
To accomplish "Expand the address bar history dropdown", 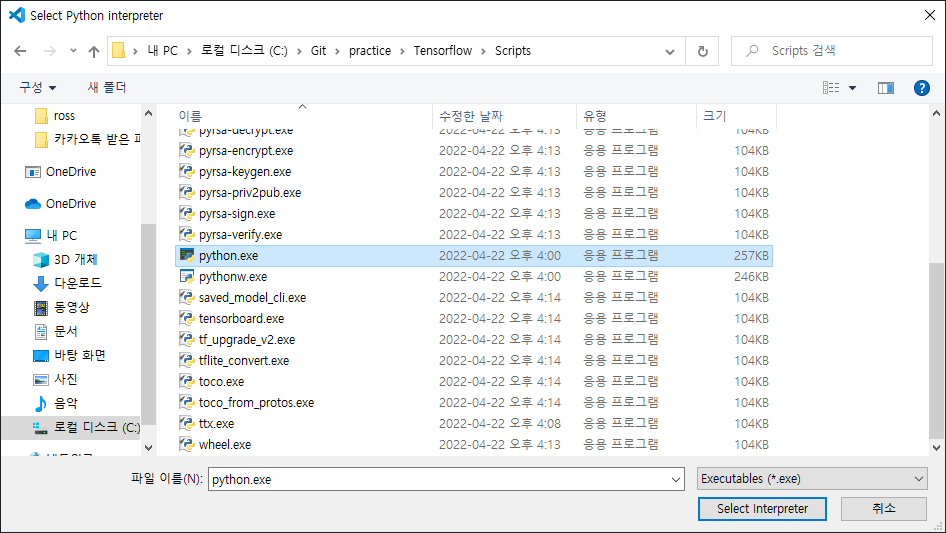I will coord(670,51).
